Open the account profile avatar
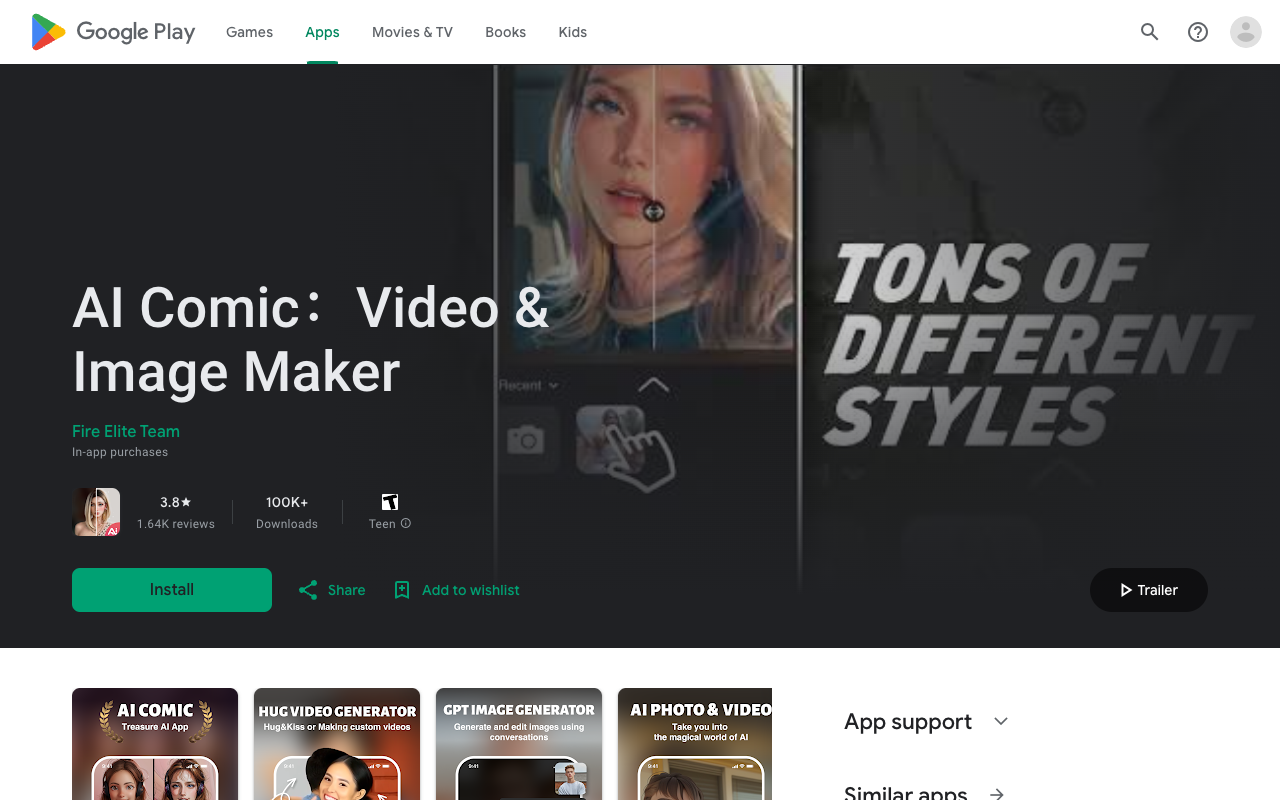The image size is (1280, 800). [1246, 32]
